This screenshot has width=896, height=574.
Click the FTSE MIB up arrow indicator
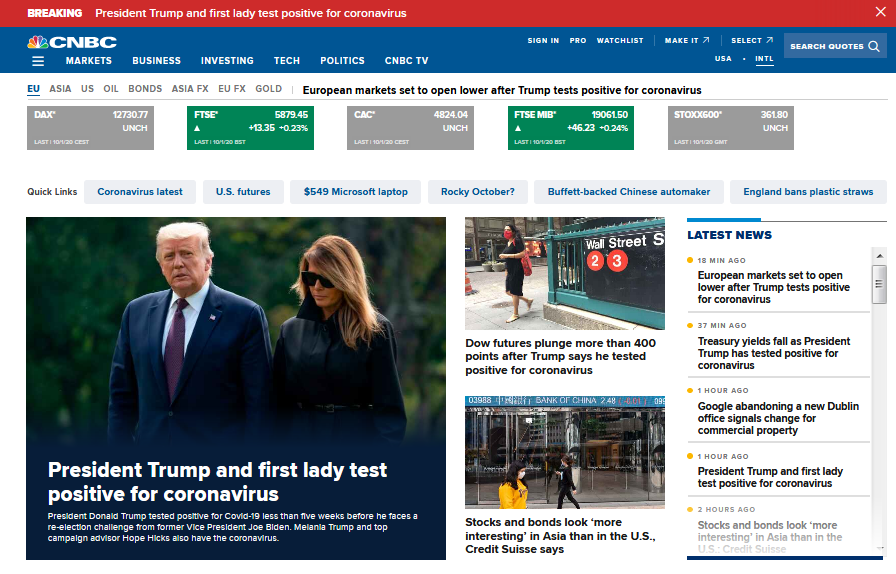tap(518, 128)
